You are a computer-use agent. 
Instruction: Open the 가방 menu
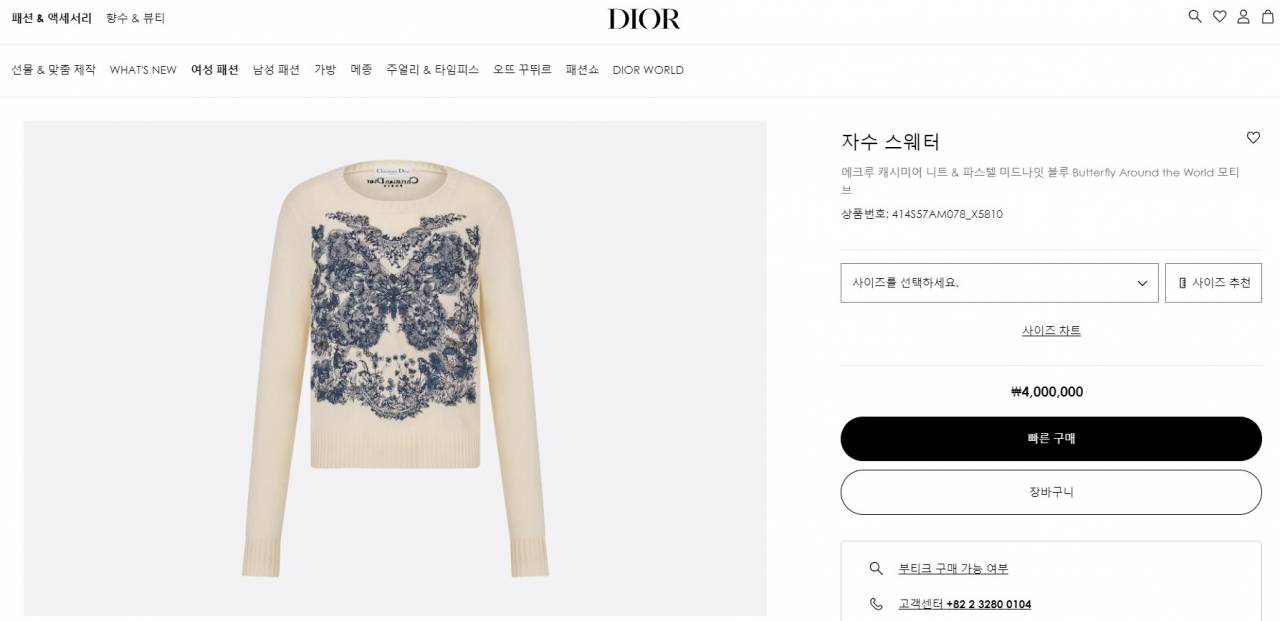tap(325, 70)
